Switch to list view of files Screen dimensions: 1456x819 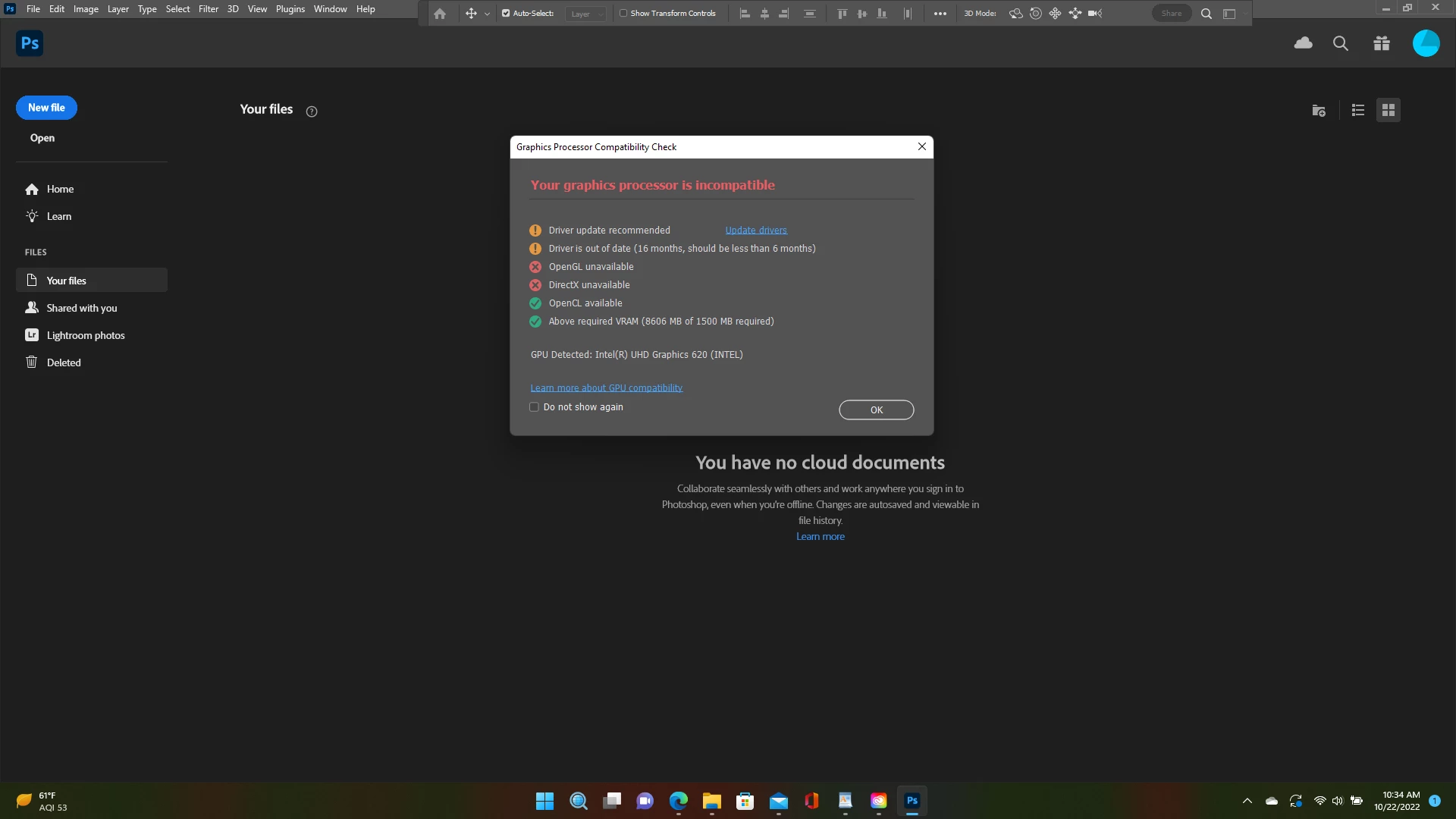coord(1357,111)
